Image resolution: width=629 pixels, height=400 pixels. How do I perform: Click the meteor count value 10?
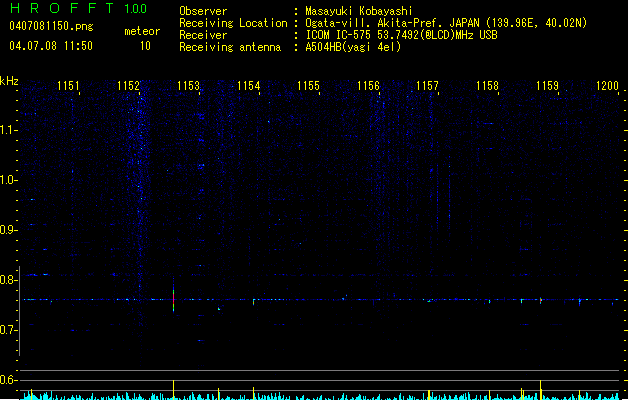pos(145,46)
